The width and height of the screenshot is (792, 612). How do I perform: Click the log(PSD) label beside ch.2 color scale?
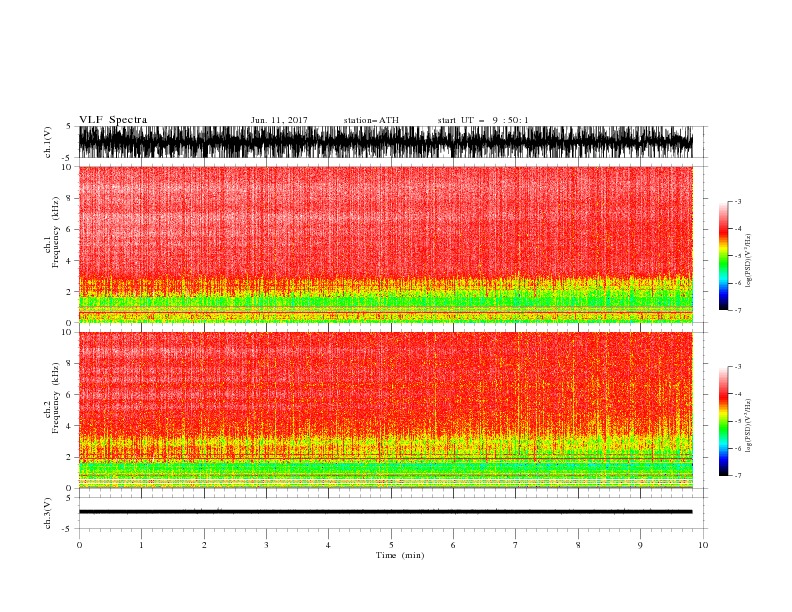point(749,426)
